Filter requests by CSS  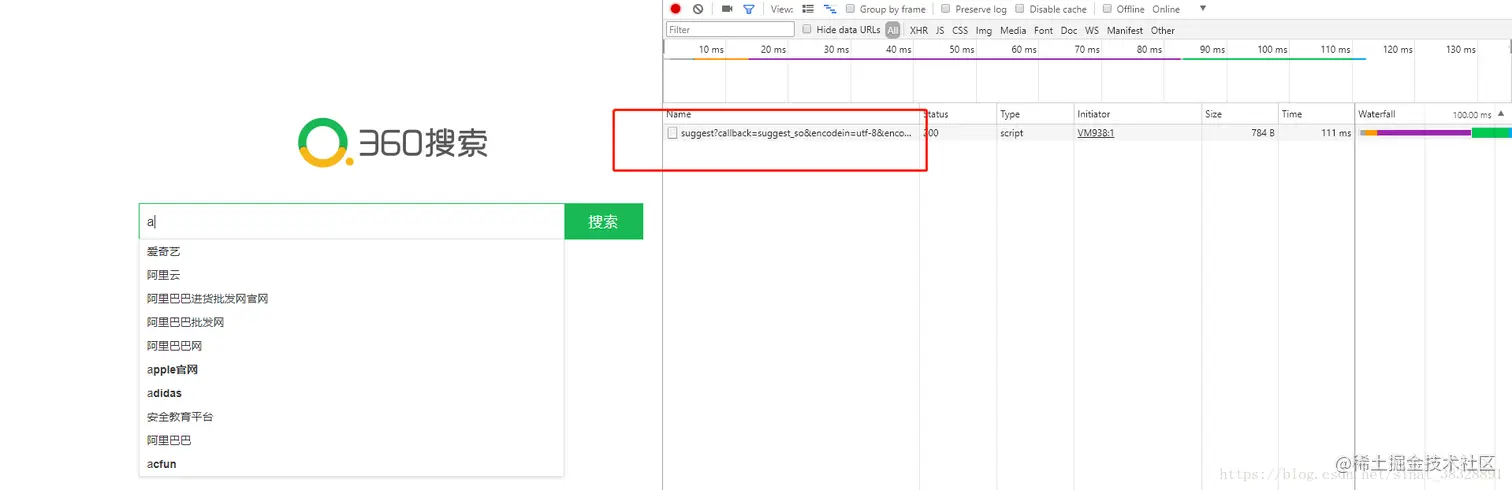pyautogui.click(x=960, y=30)
